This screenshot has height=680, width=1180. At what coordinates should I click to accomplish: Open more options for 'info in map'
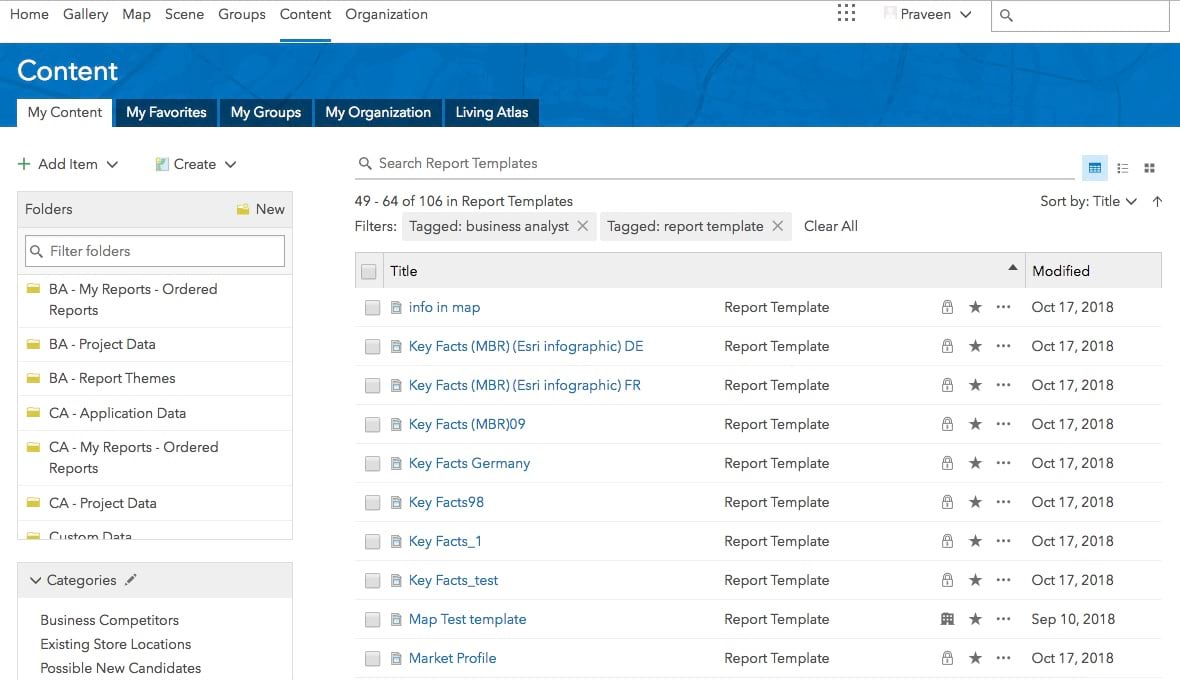pos(1003,307)
